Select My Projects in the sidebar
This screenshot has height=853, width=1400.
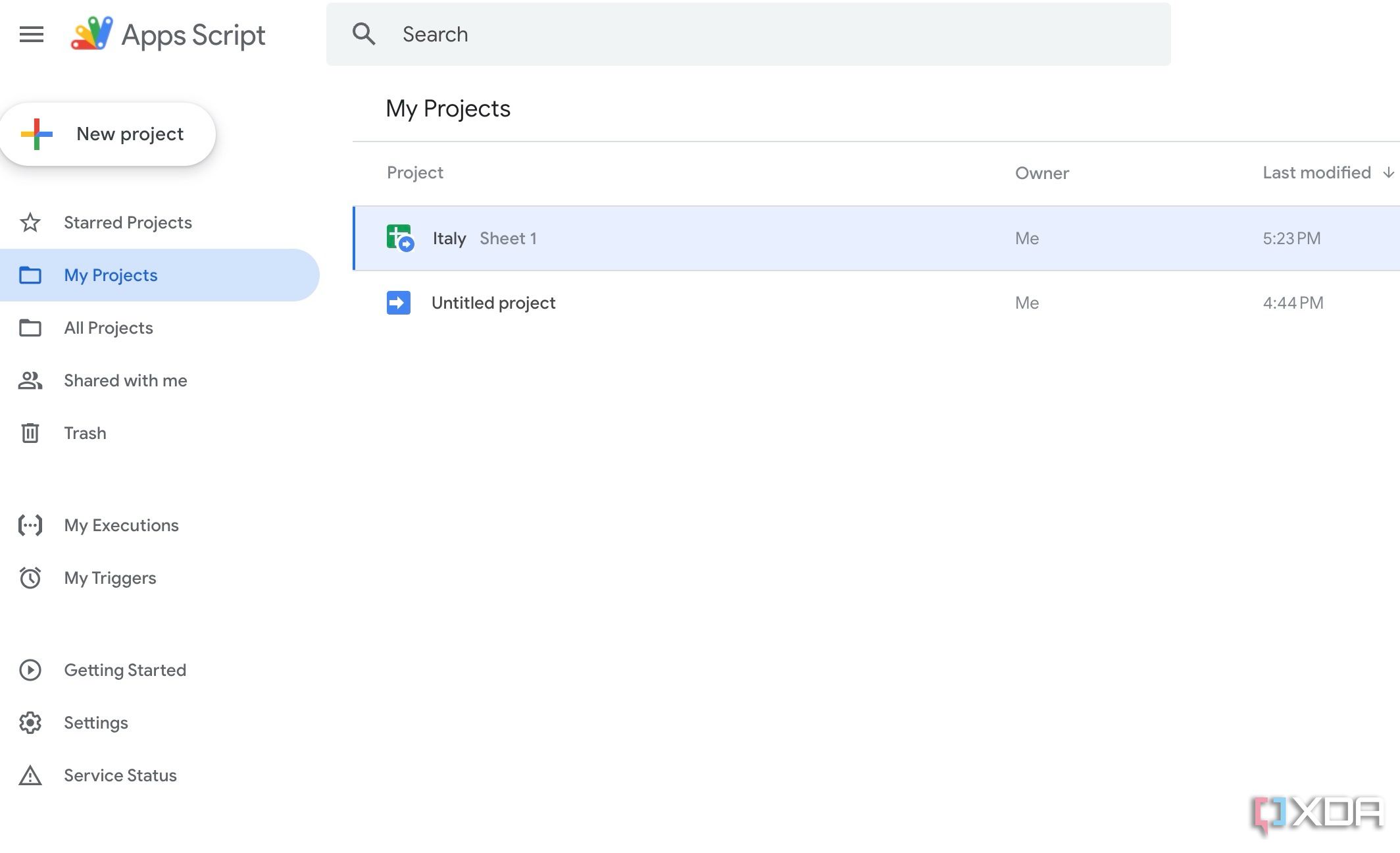pyautogui.click(x=160, y=275)
